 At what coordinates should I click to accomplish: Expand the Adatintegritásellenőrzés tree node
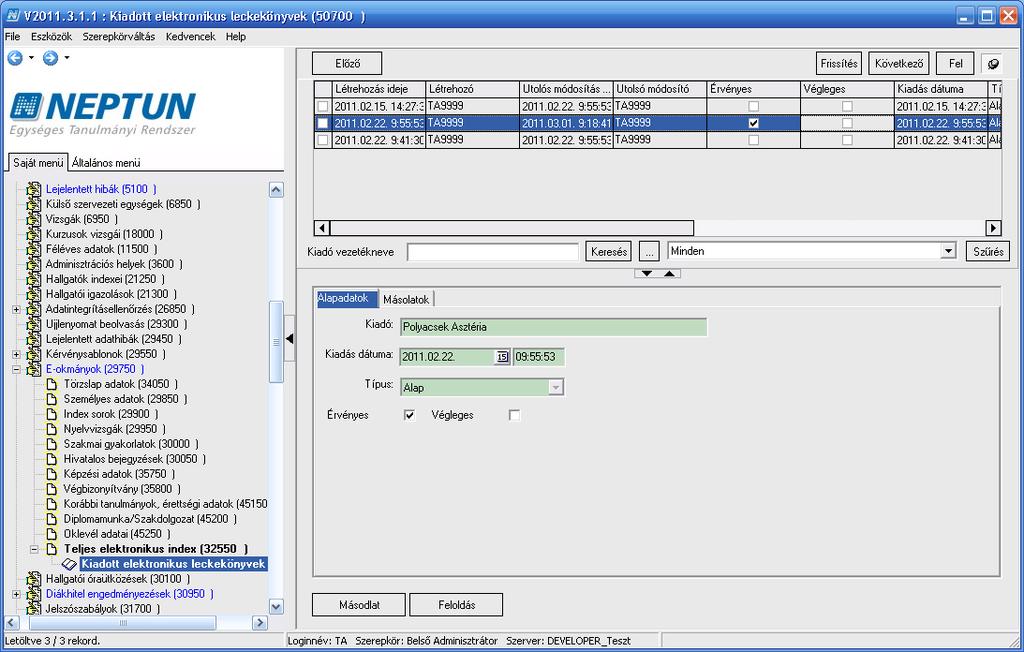(x=16, y=310)
